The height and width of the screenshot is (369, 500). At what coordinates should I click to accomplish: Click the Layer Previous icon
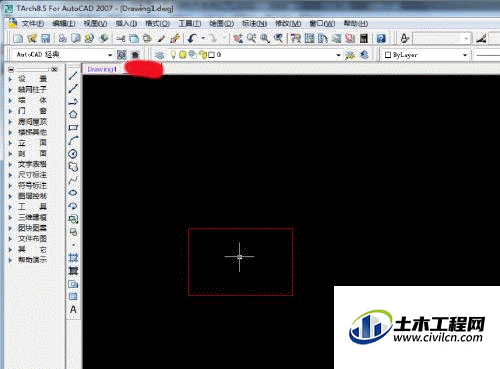pyautogui.click(x=364, y=55)
